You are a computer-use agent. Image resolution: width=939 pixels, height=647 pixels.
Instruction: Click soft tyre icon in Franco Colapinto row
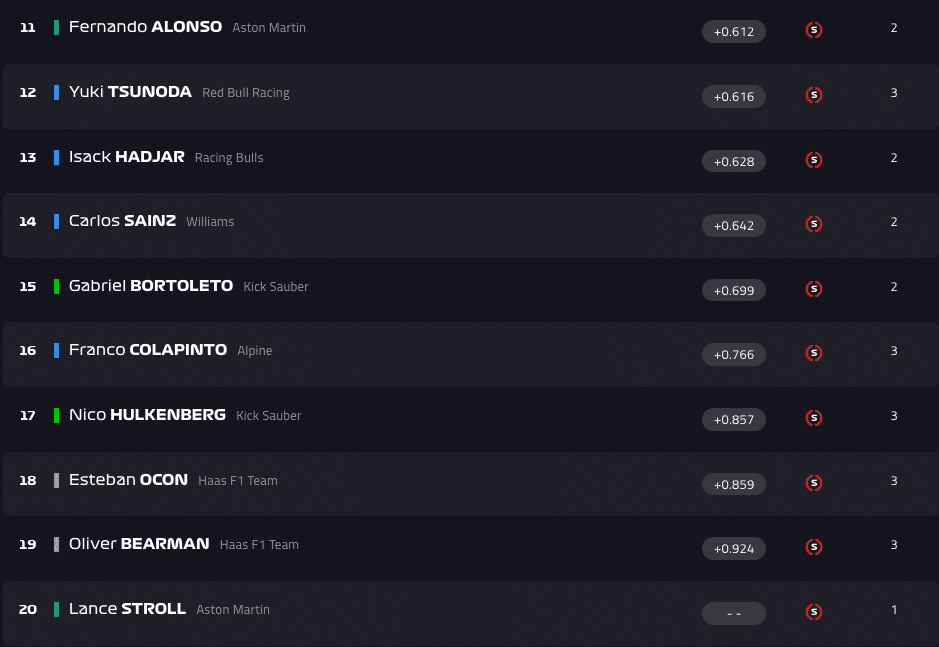[814, 353]
